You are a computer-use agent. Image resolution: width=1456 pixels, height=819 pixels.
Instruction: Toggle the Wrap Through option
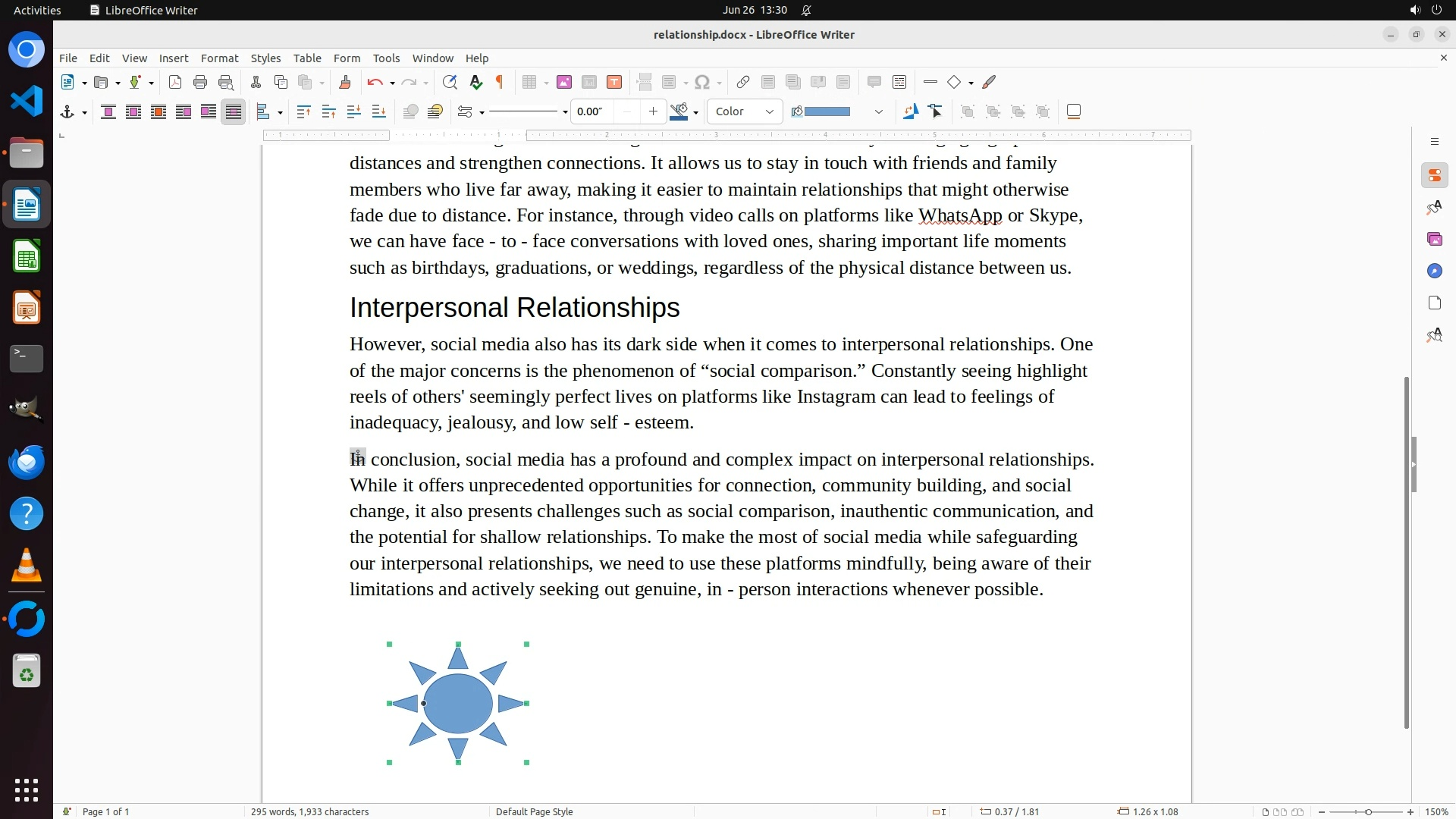[234, 112]
